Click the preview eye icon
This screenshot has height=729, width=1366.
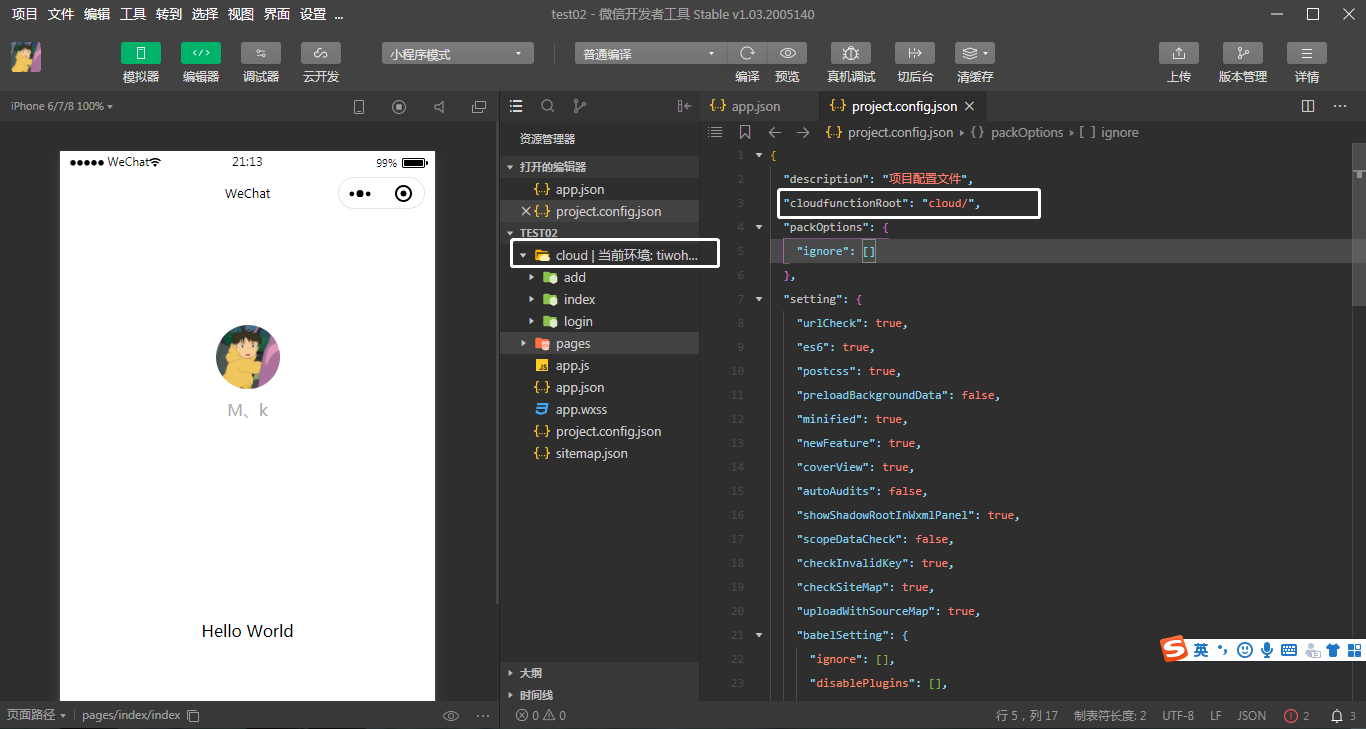coord(787,53)
